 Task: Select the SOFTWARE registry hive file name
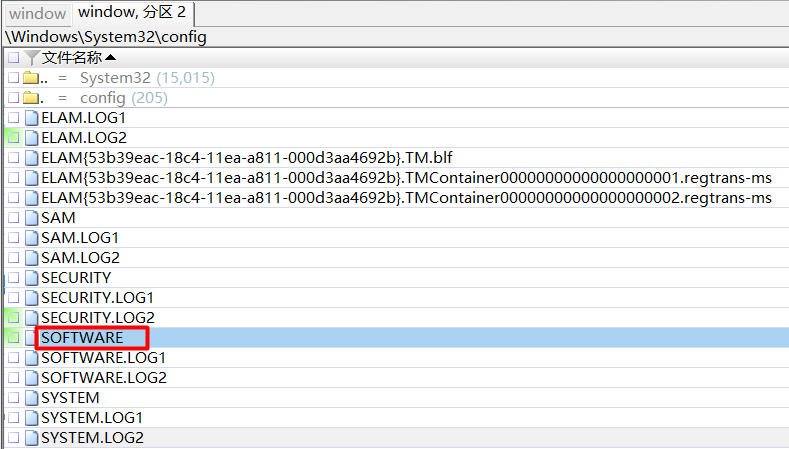tap(82, 338)
